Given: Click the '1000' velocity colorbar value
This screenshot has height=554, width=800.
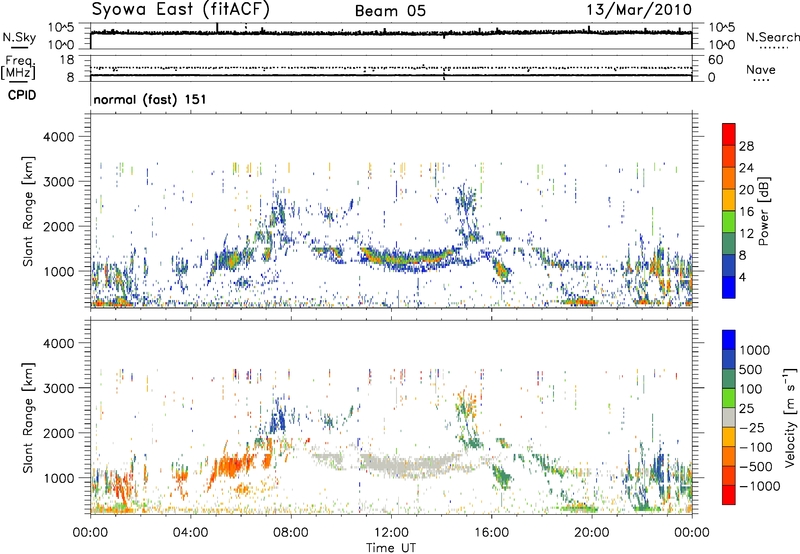Looking at the screenshot, I should tap(755, 350).
